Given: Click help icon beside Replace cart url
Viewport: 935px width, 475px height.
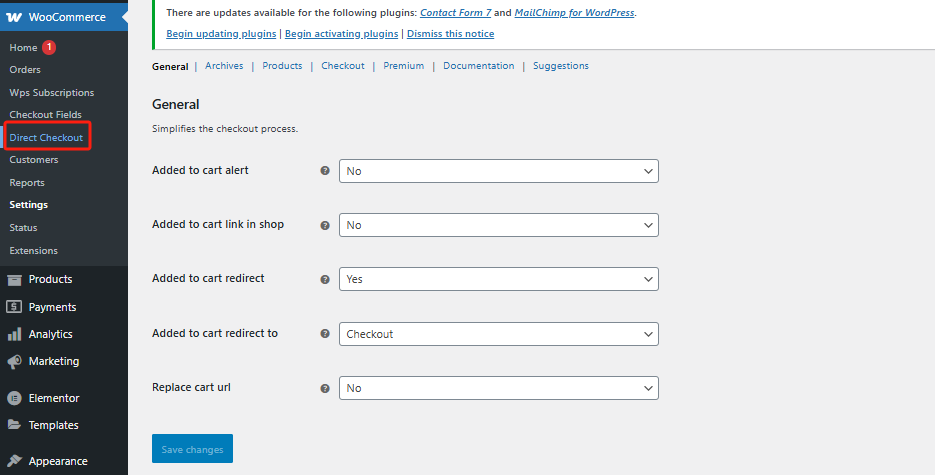Looking at the screenshot, I should tap(325, 388).
